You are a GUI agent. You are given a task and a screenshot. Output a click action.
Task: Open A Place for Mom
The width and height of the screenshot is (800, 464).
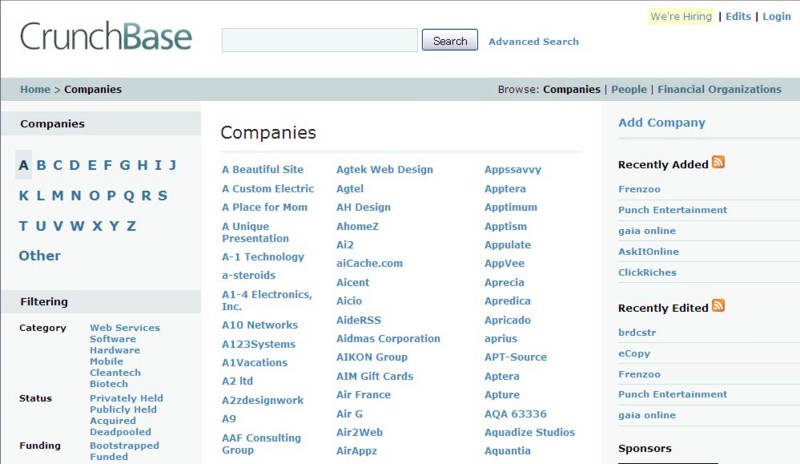265,207
